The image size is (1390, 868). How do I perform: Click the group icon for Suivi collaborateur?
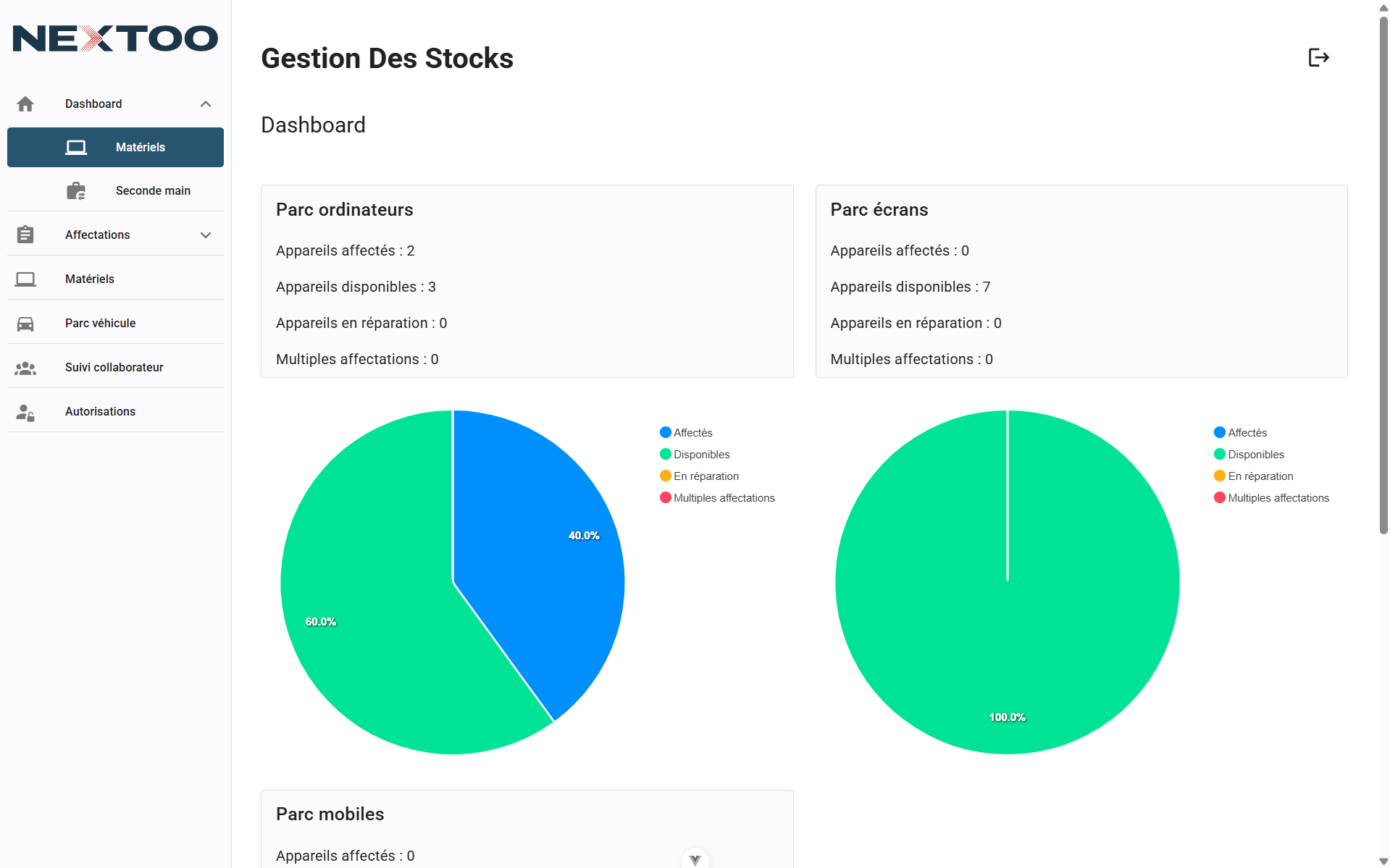(x=25, y=368)
